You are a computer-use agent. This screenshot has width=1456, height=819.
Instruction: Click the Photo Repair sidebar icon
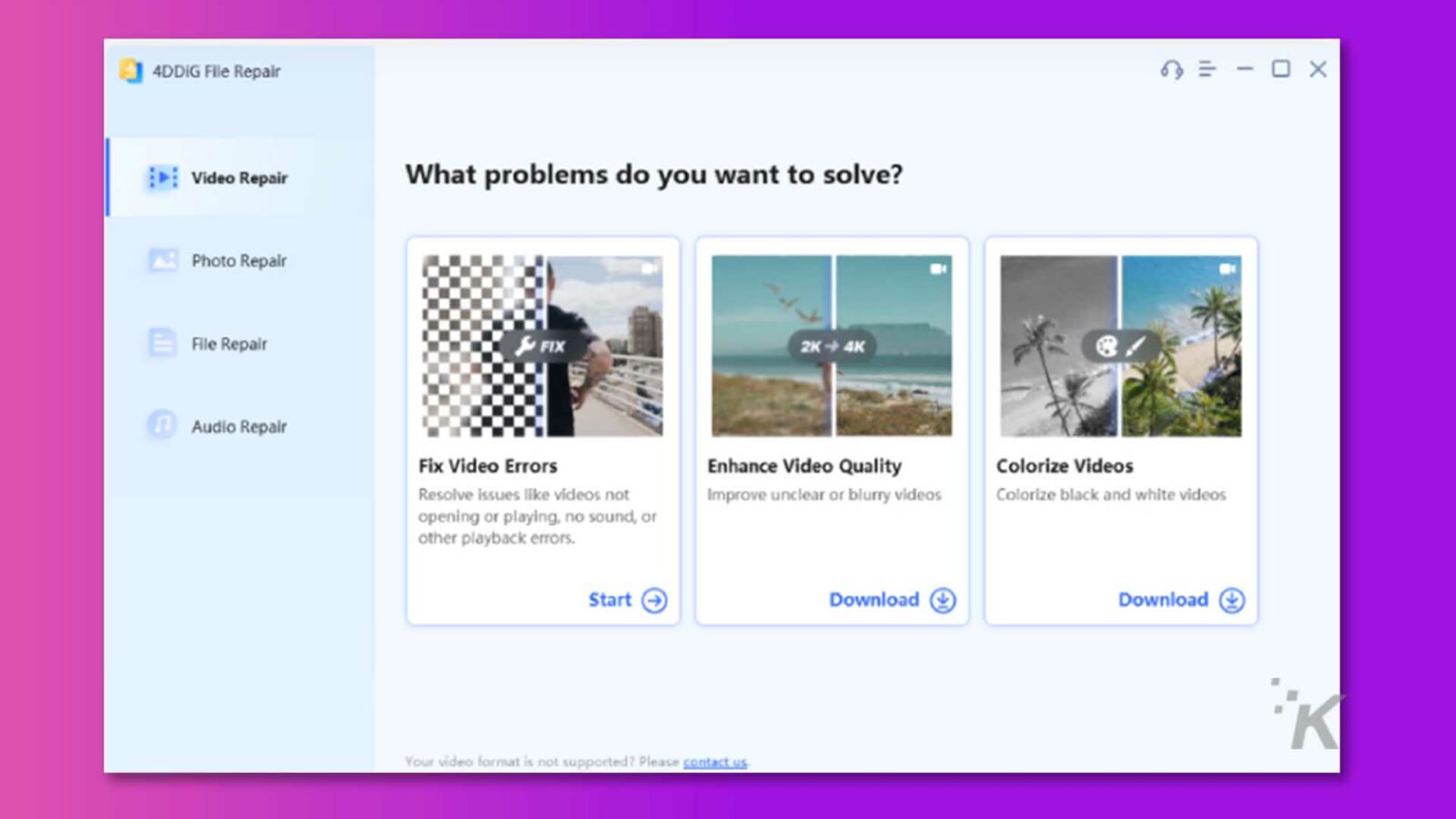tap(163, 260)
